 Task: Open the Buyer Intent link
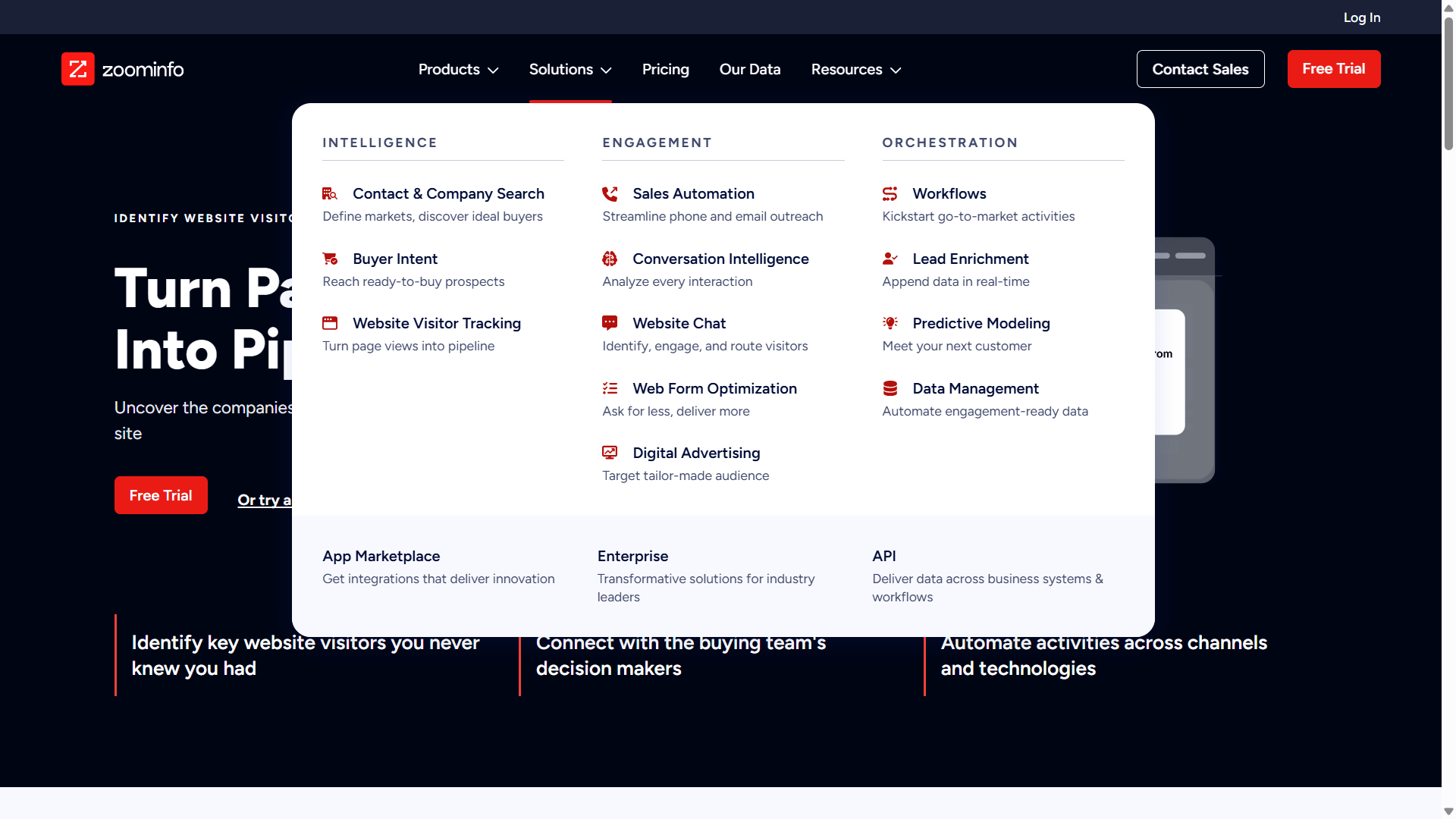395,259
